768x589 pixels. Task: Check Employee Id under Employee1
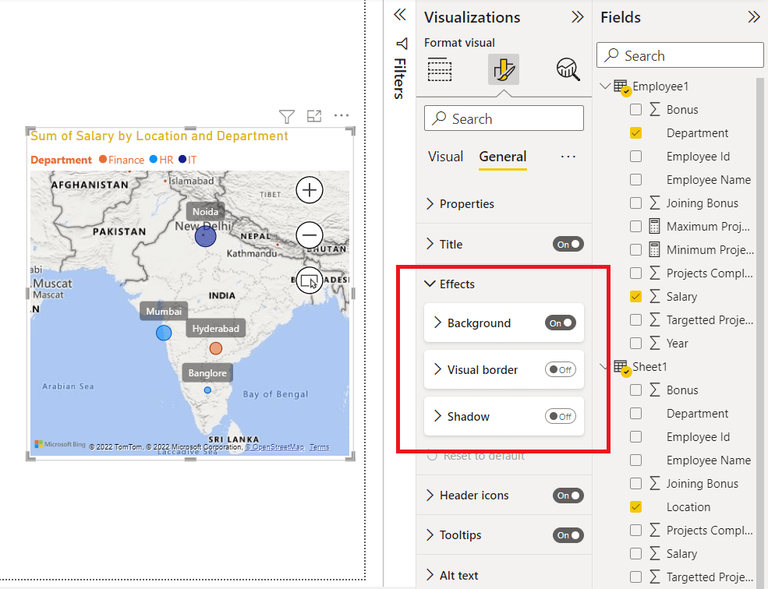(636, 156)
